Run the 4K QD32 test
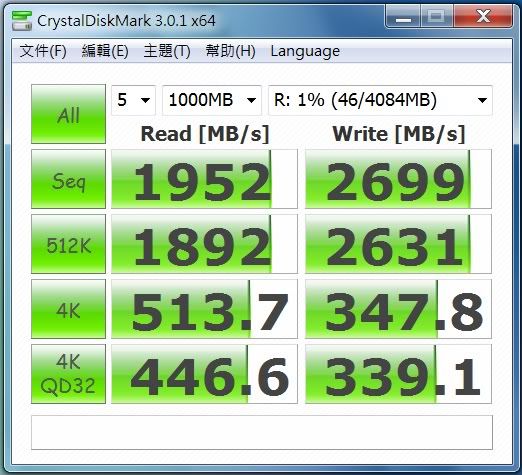 pyautogui.click(x=68, y=374)
